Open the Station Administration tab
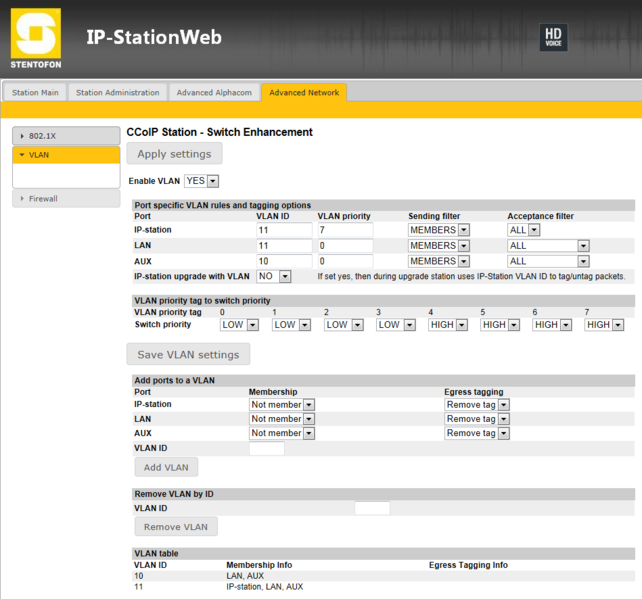642x599 pixels. 118,93
